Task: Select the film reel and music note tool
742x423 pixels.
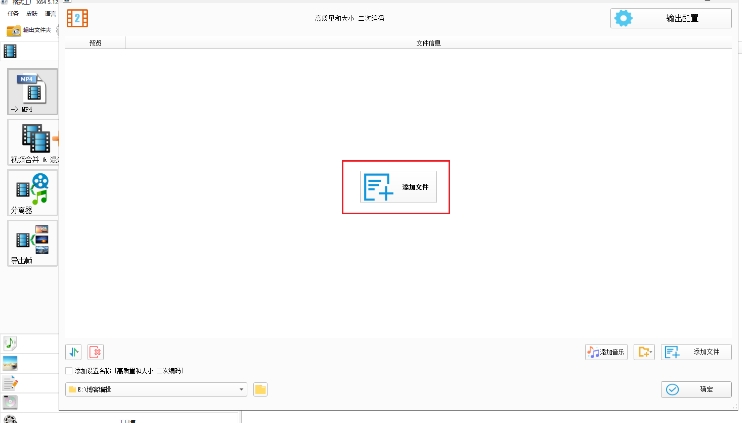Action: [x=33, y=193]
